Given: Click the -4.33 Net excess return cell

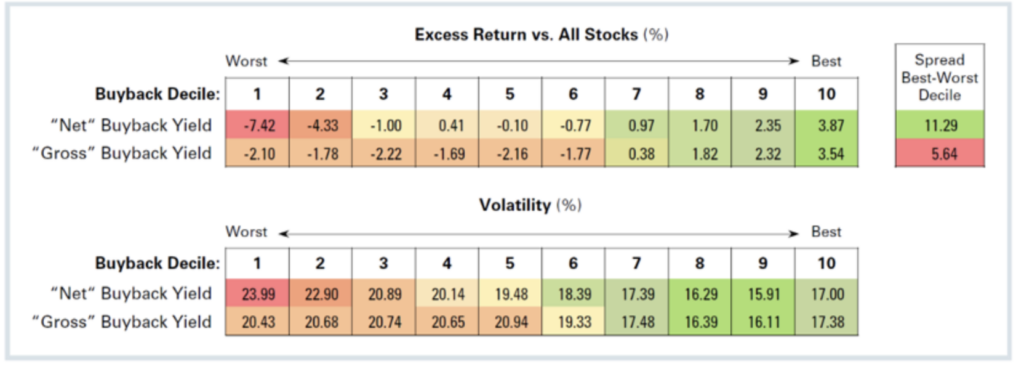Looking at the screenshot, I should [x=321, y=125].
